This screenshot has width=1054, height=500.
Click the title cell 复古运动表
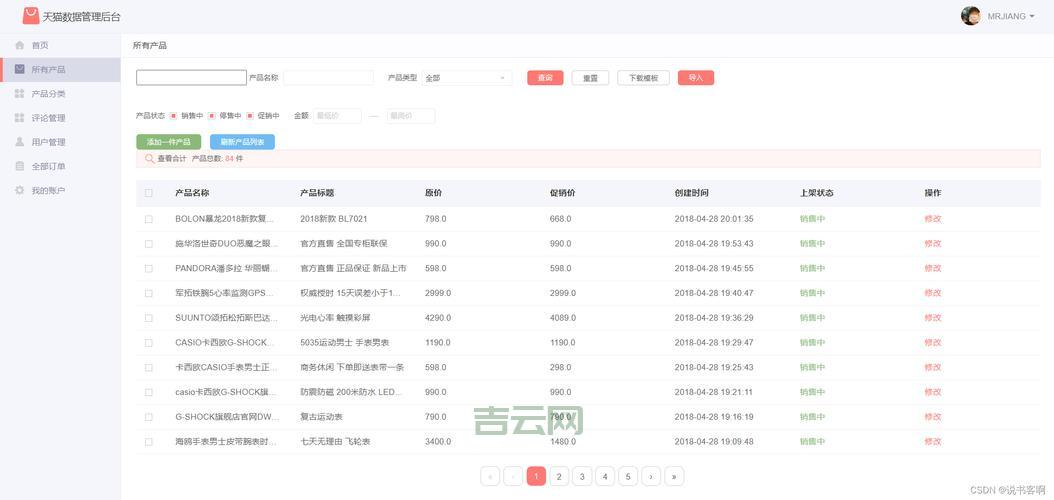[x=322, y=417]
